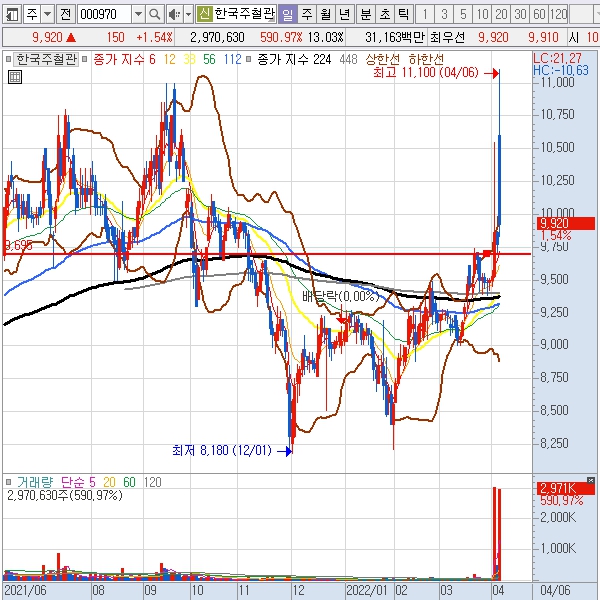
Task: Click the 주 market type button
Action: pyautogui.click(x=32, y=15)
